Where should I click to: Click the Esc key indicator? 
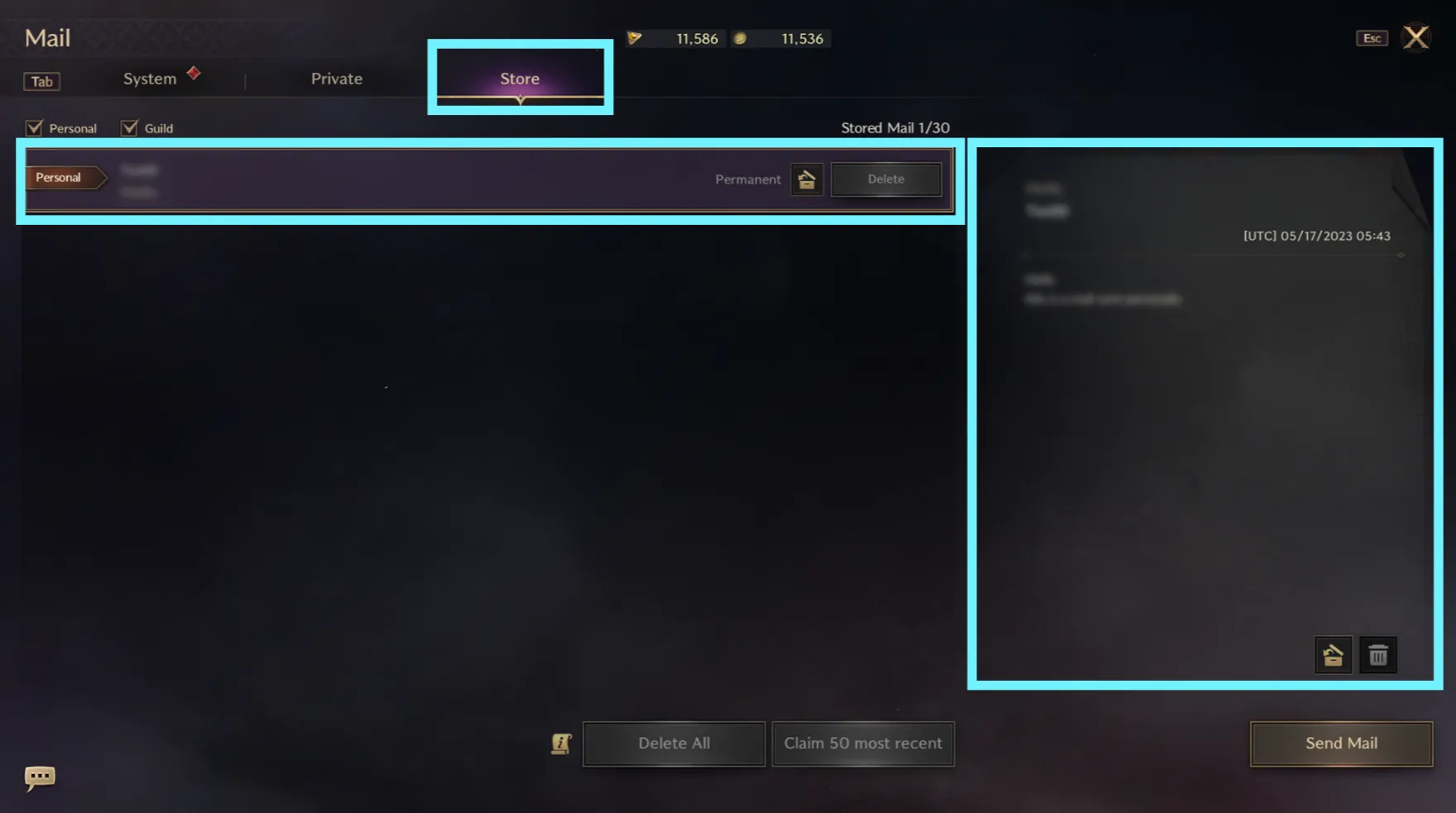(1372, 38)
